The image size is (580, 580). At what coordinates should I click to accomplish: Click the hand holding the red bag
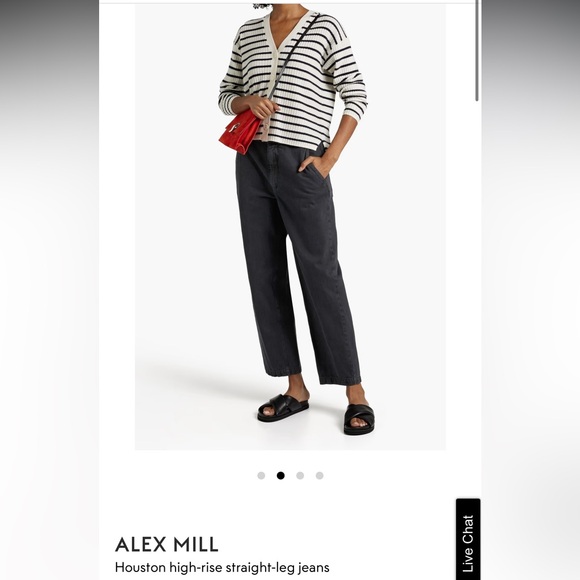(263, 107)
